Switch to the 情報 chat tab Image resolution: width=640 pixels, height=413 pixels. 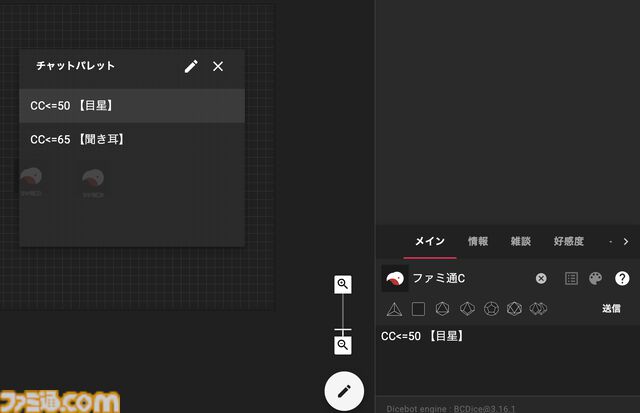pos(478,241)
